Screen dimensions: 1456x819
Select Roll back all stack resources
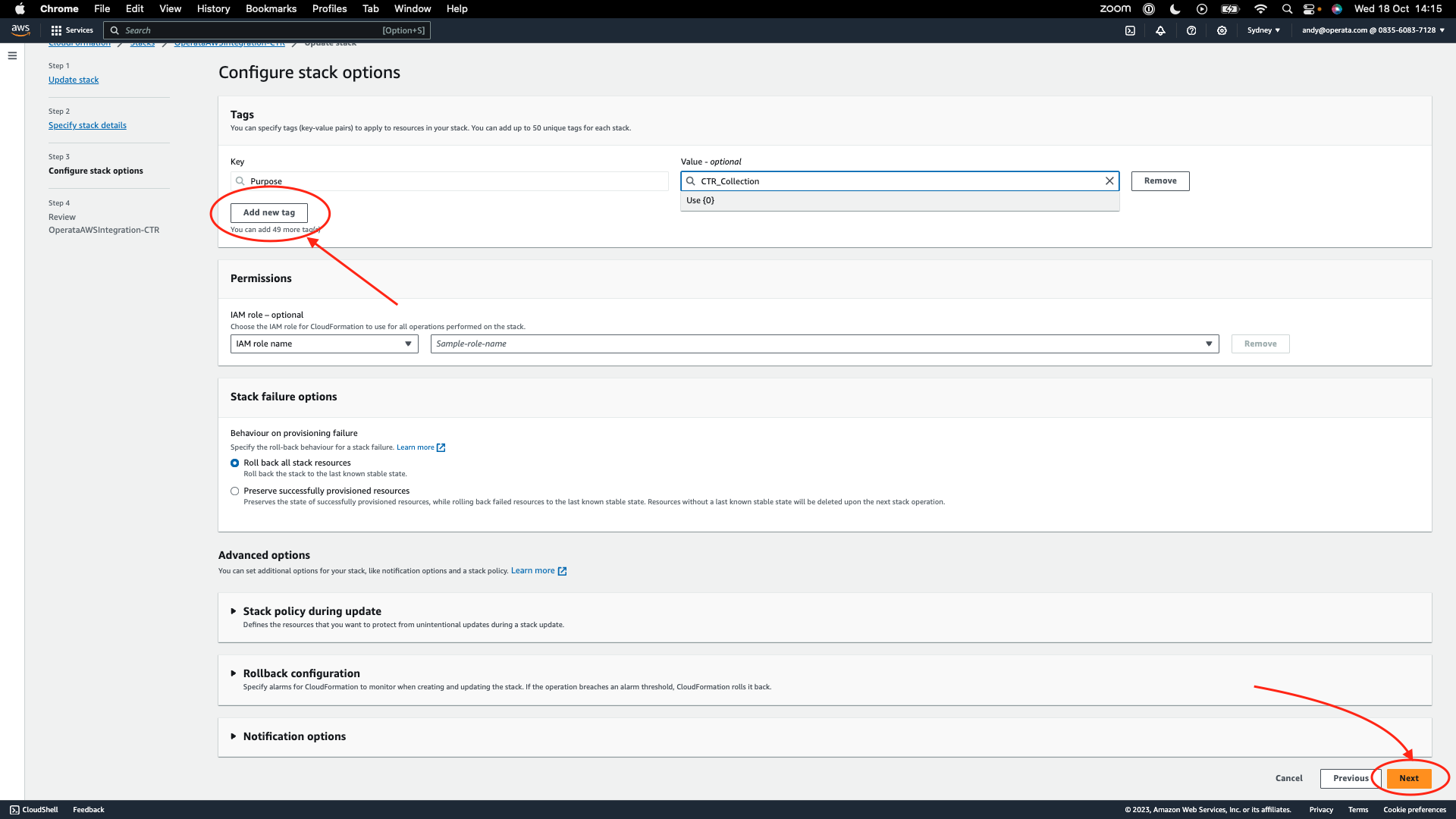click(x=235, y=463)
